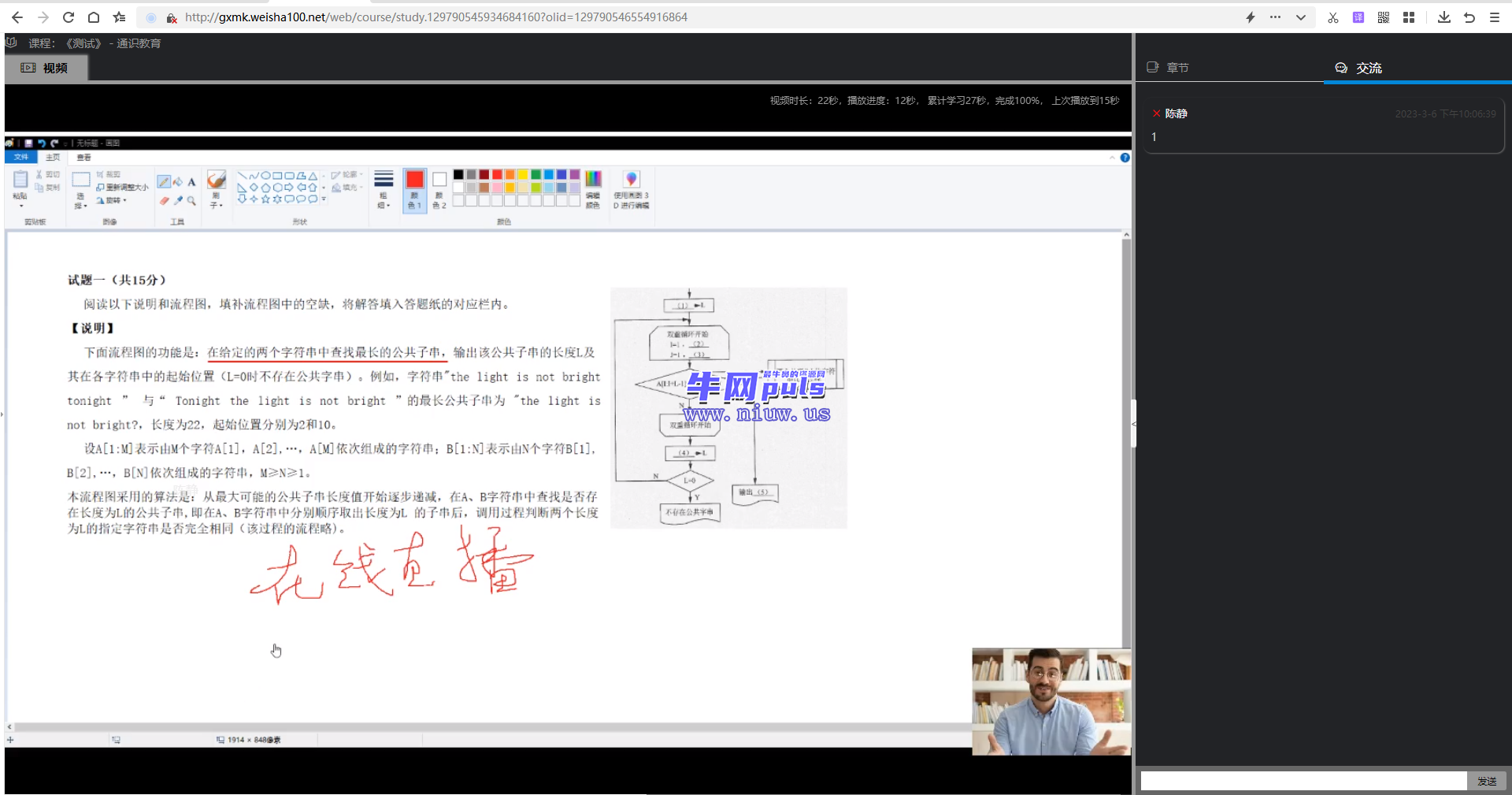Click the 发送 send button

1487,781
